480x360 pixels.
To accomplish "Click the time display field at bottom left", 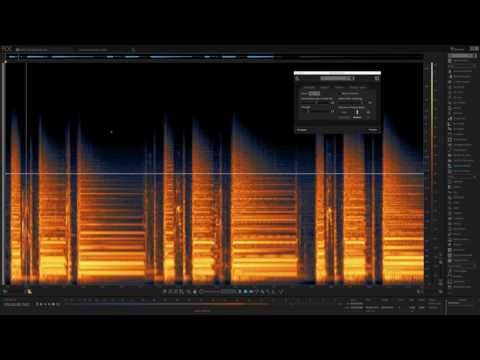I will tap(17, 305).
